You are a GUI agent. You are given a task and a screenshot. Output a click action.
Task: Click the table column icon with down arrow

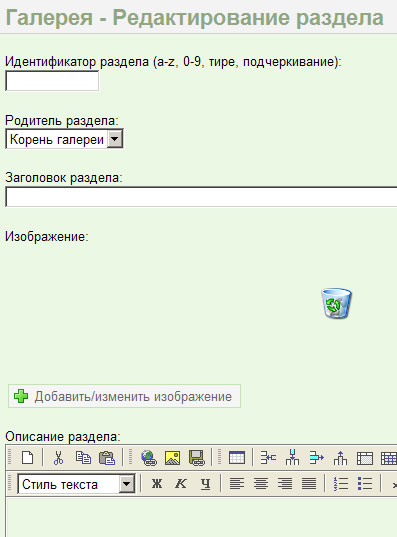(292, 458)
